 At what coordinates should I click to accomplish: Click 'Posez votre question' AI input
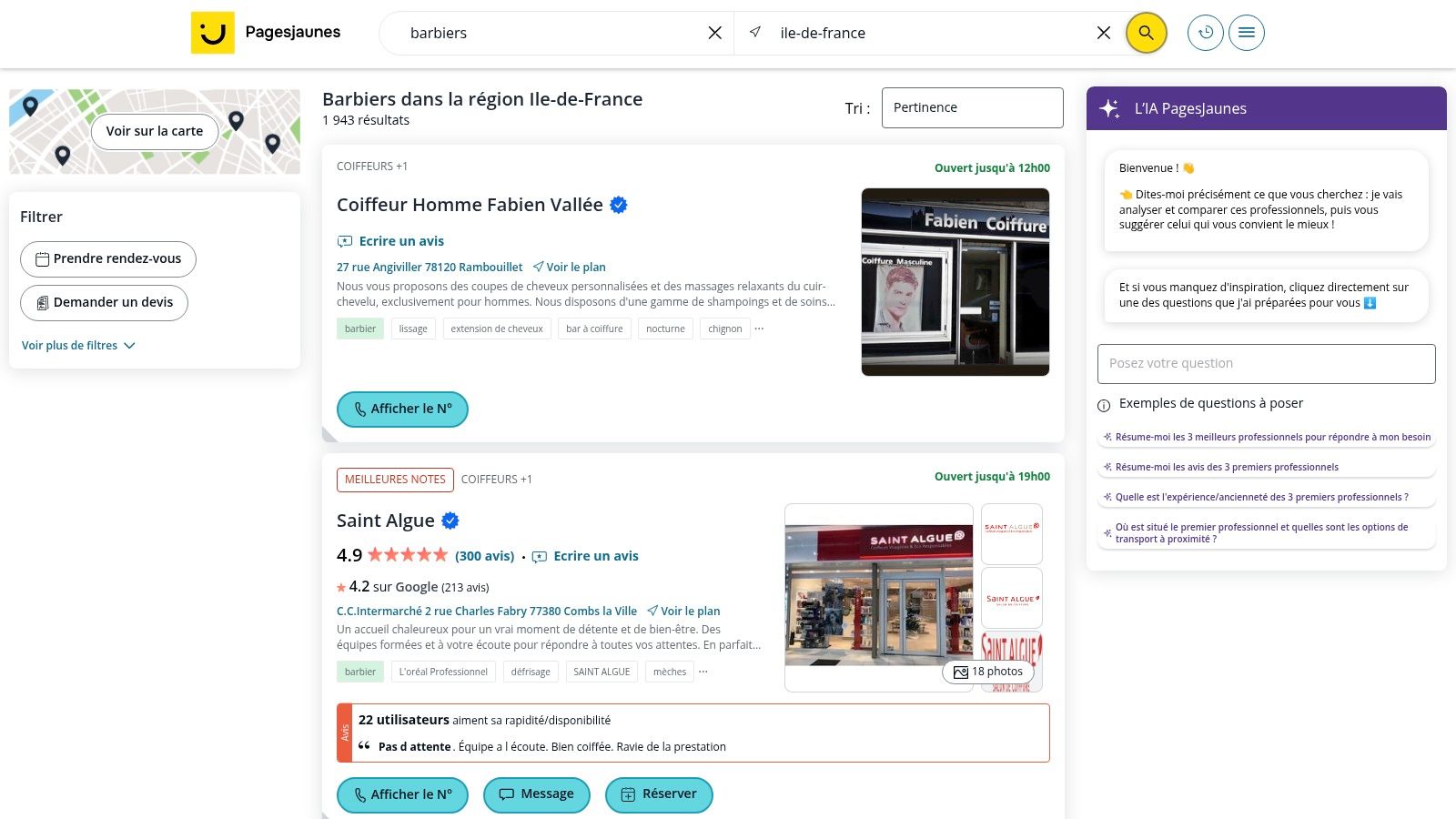[1266, 364]
